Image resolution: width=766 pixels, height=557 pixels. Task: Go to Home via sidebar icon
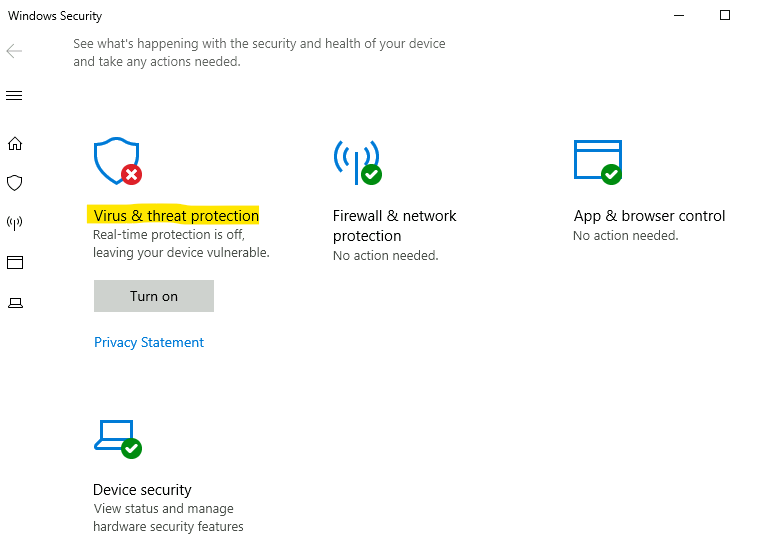[14, 143]
